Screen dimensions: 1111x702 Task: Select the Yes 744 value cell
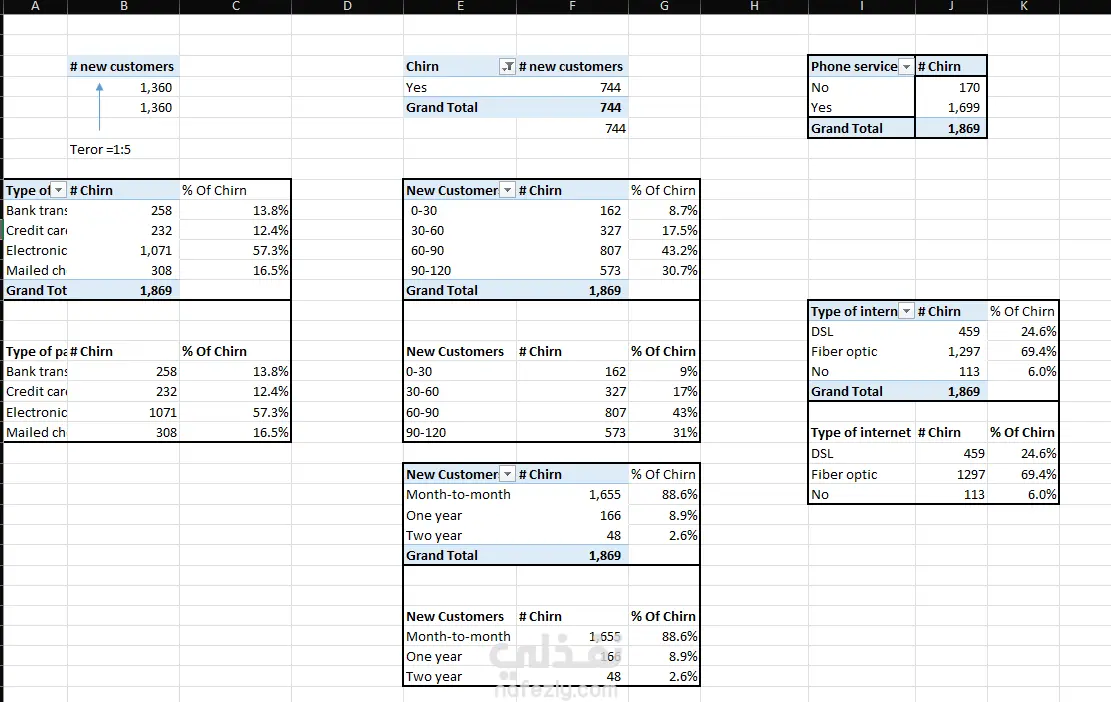tap(573, 88)
